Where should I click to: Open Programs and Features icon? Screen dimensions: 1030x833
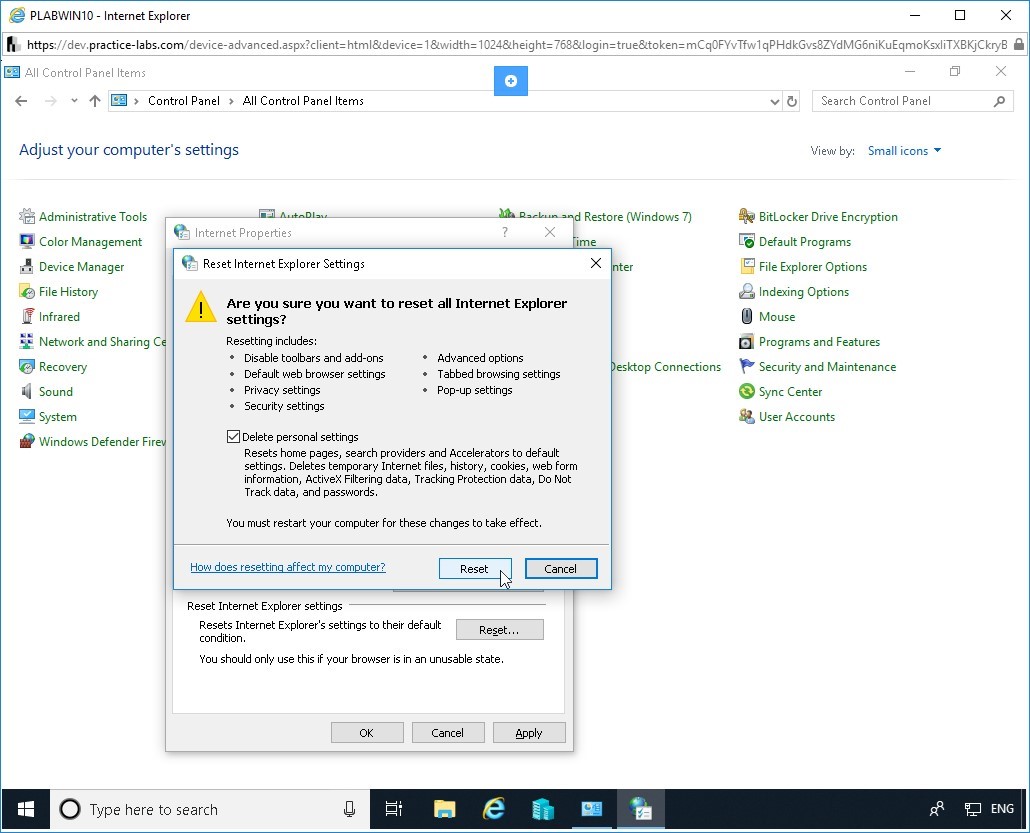747,341
